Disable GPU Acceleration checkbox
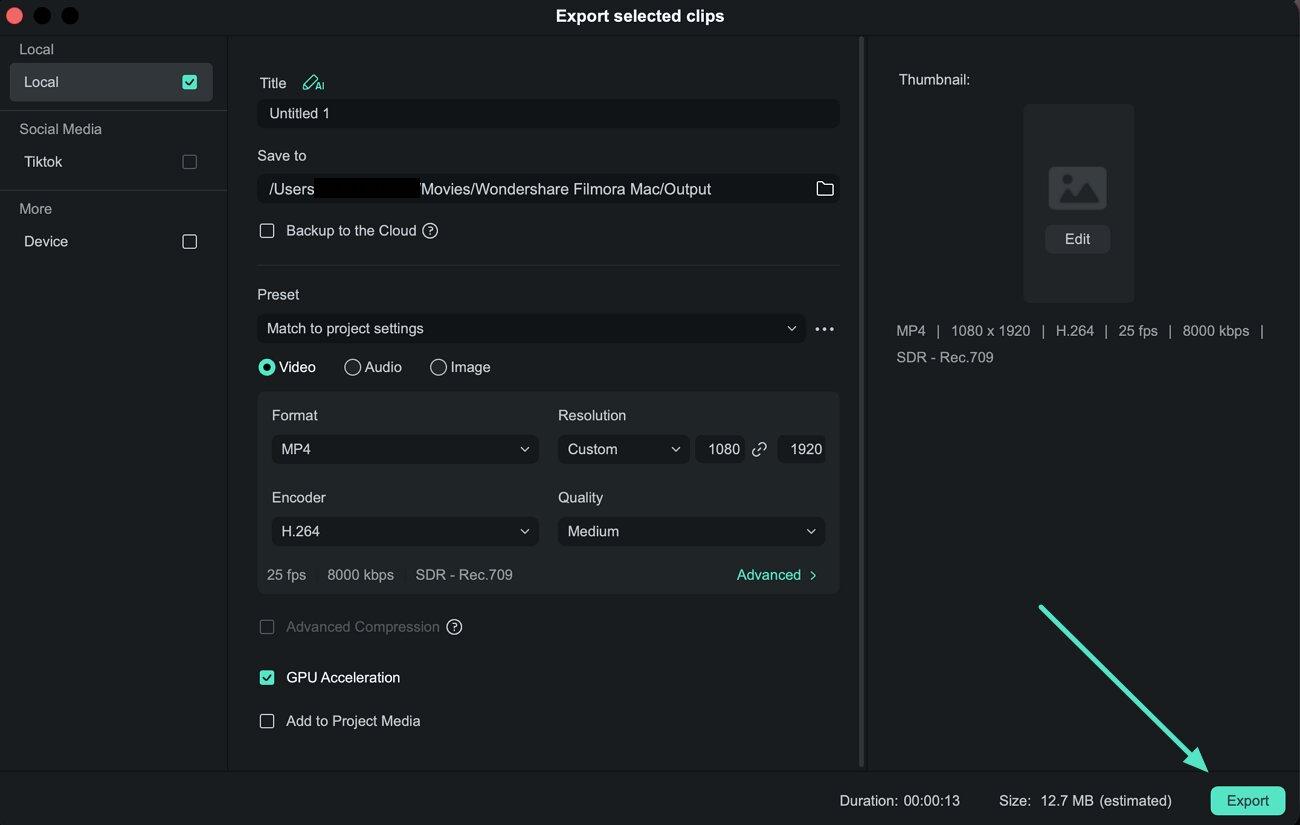This screenshot has height=825, width=1300. pos(267,678)
